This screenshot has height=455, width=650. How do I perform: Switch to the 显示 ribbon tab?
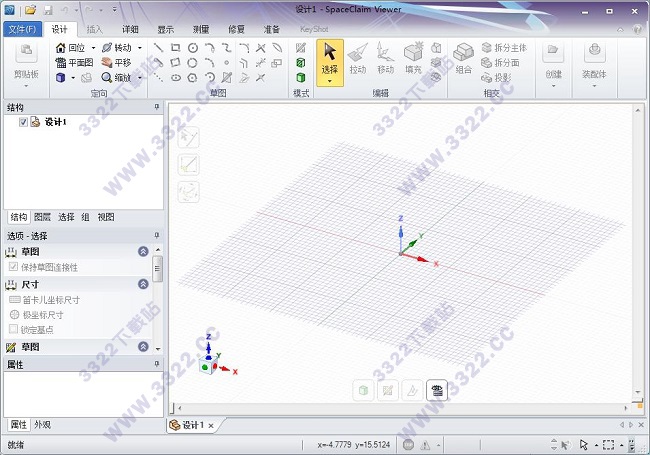[x=165, y=29]
